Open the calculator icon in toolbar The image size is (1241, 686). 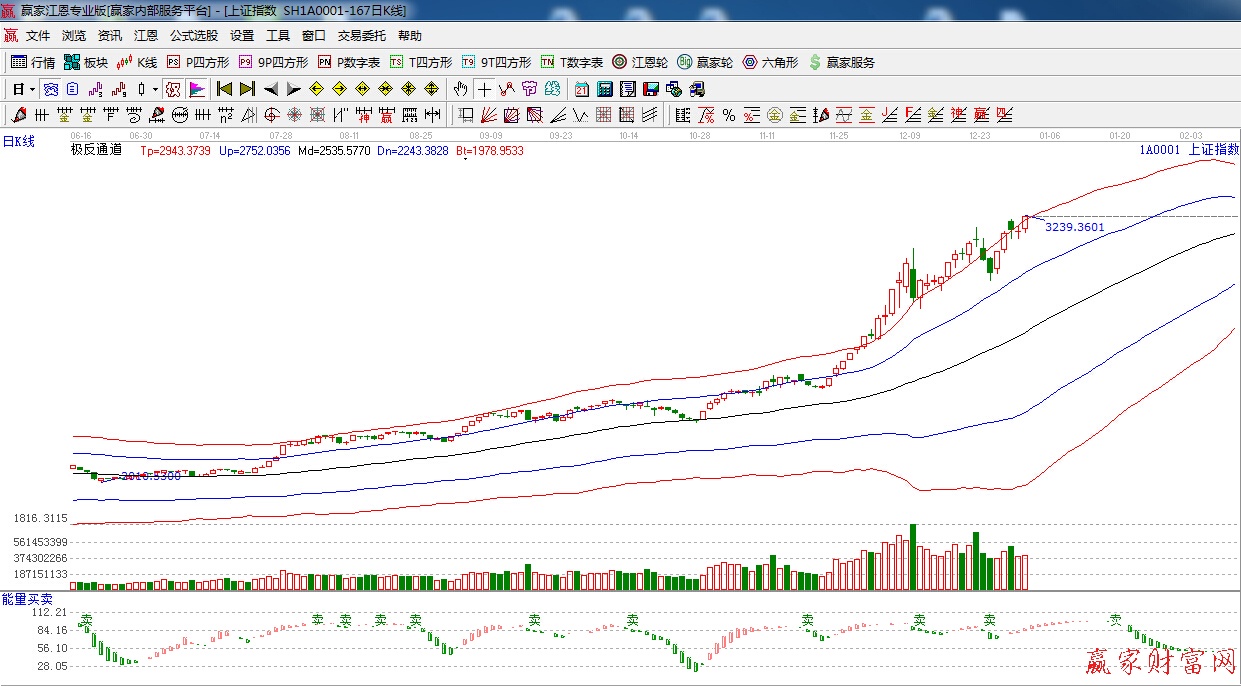[x=605, y=89]
